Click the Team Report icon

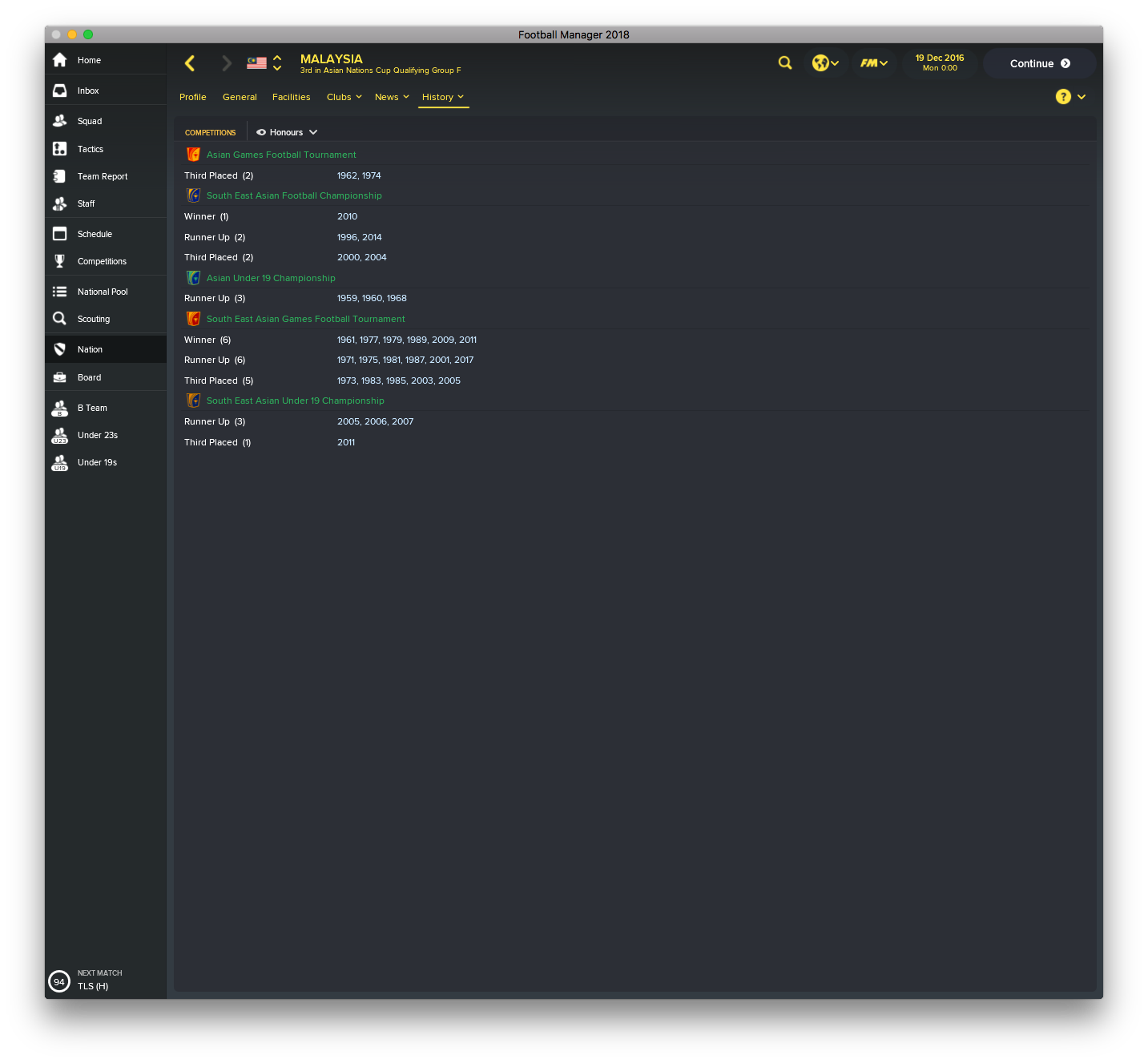(x=59, y=176)
